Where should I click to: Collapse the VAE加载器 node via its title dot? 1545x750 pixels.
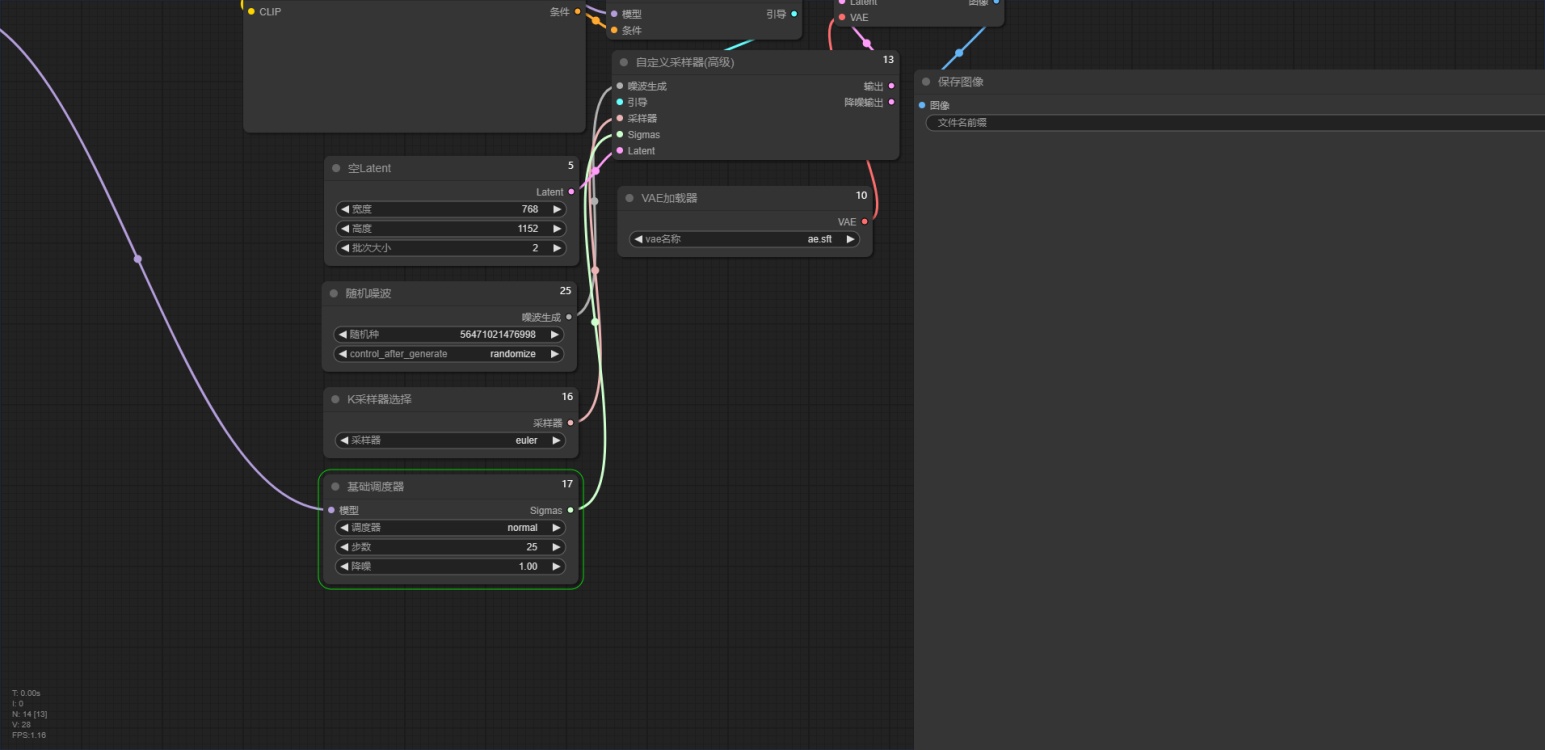point(629,198)
